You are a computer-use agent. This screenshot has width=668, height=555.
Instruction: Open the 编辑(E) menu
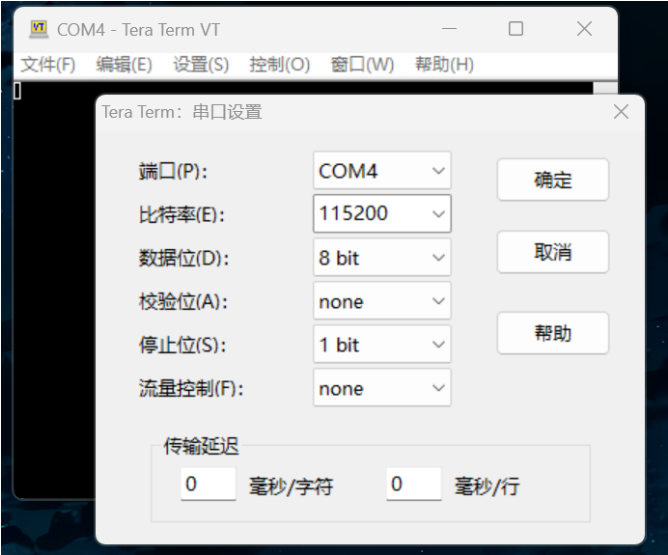point(124,65)
